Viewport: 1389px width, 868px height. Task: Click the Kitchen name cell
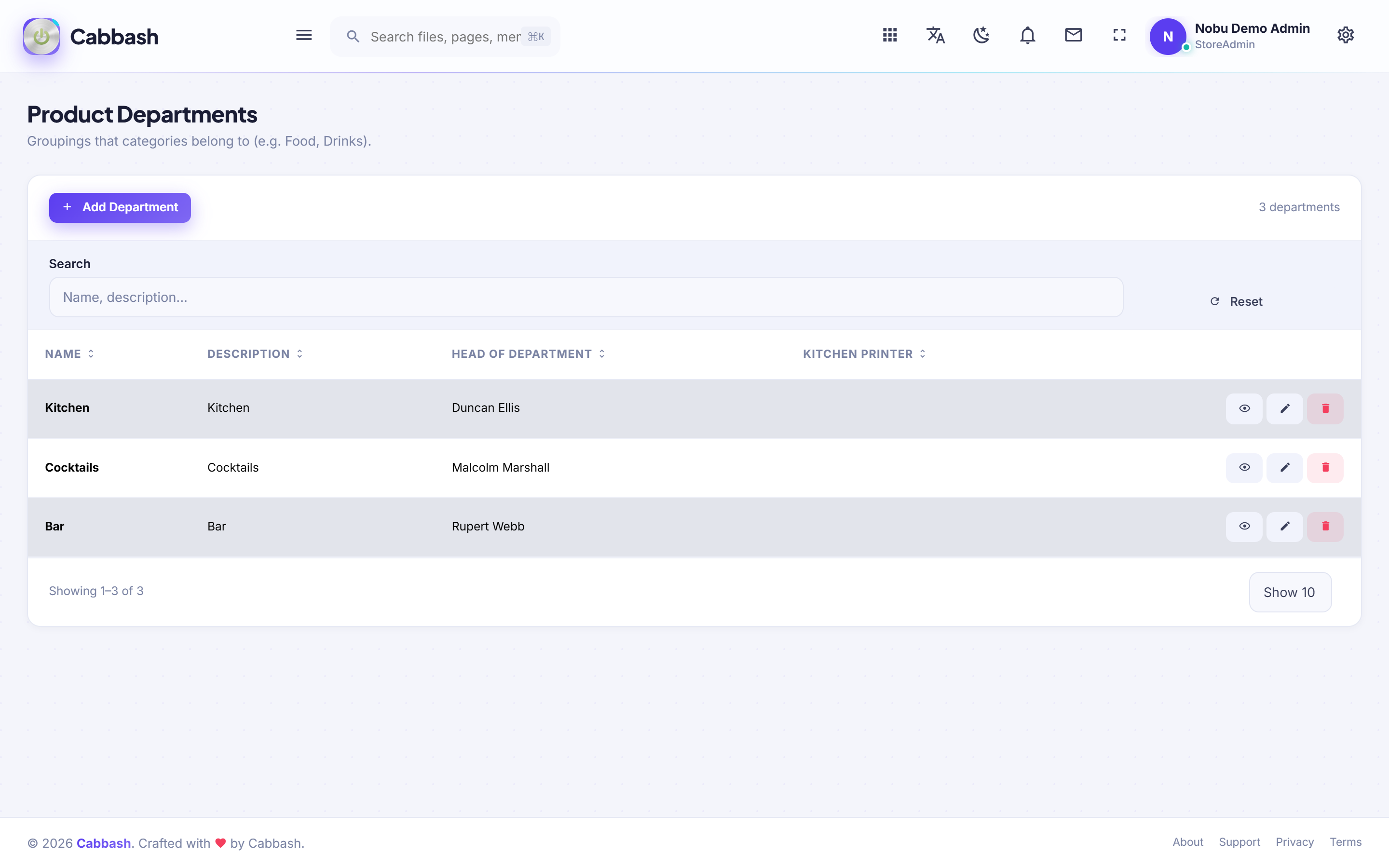67,407
